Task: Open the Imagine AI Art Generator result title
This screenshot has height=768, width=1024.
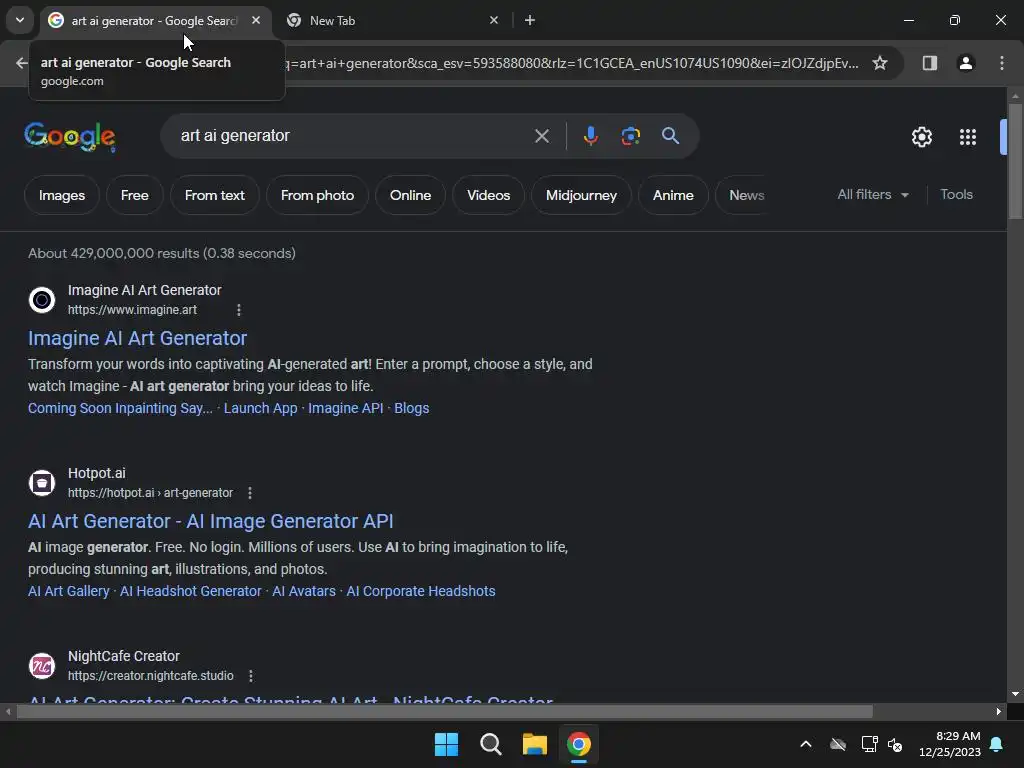Action: 137,338
